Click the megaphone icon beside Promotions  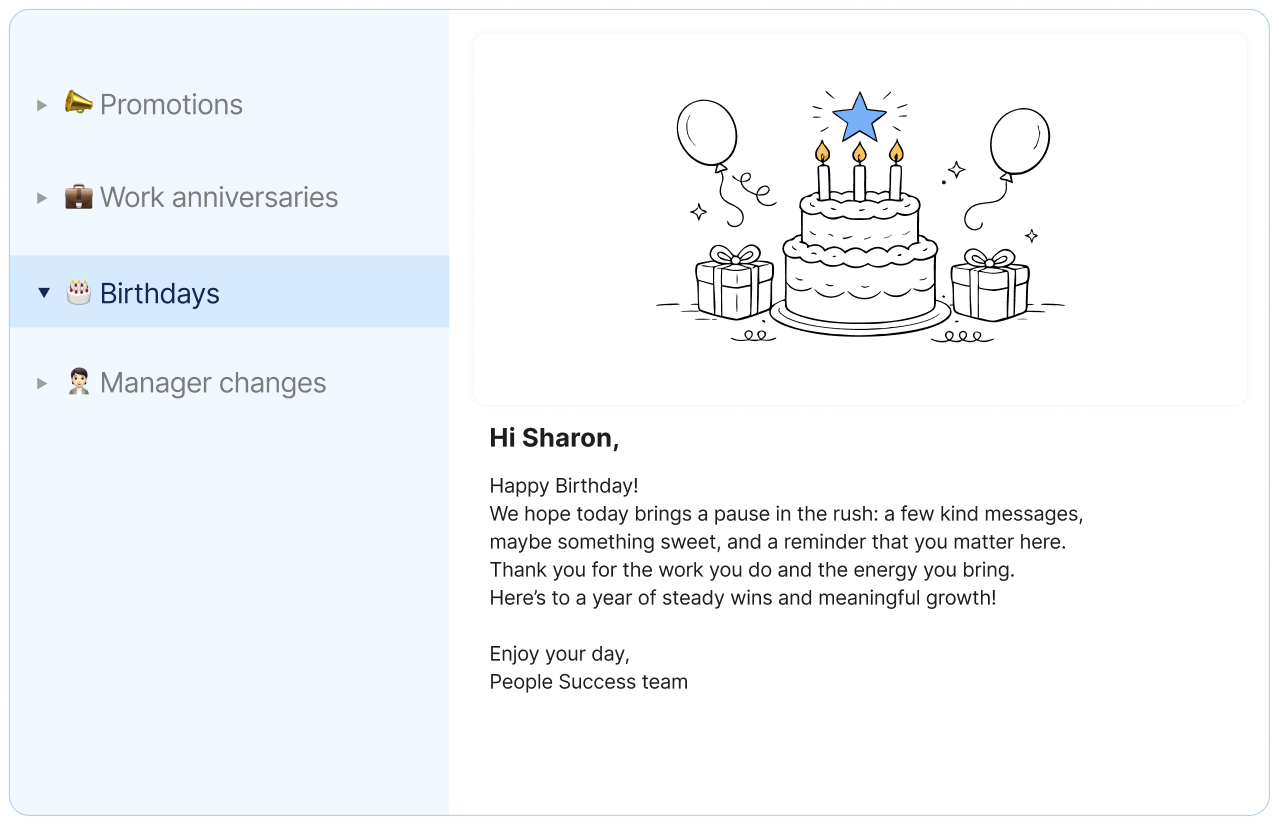click(x=78, y=103)
